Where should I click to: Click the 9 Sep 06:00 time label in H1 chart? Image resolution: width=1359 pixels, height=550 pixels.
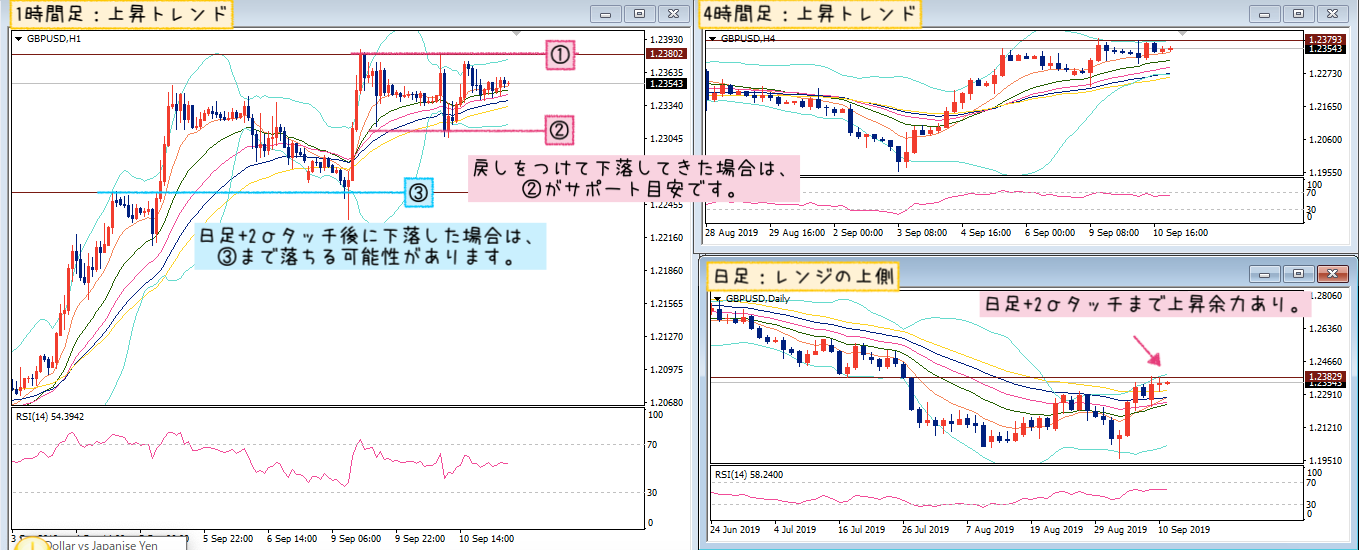tap(357, 538)
